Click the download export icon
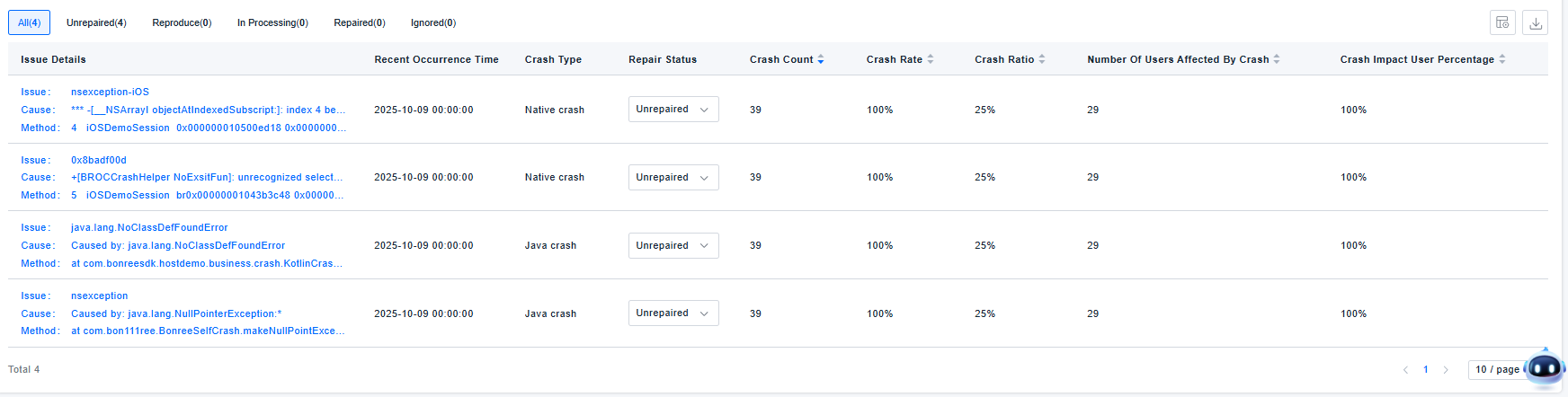This screenshot has width=1568, height=397. [x=1536, y=23]
